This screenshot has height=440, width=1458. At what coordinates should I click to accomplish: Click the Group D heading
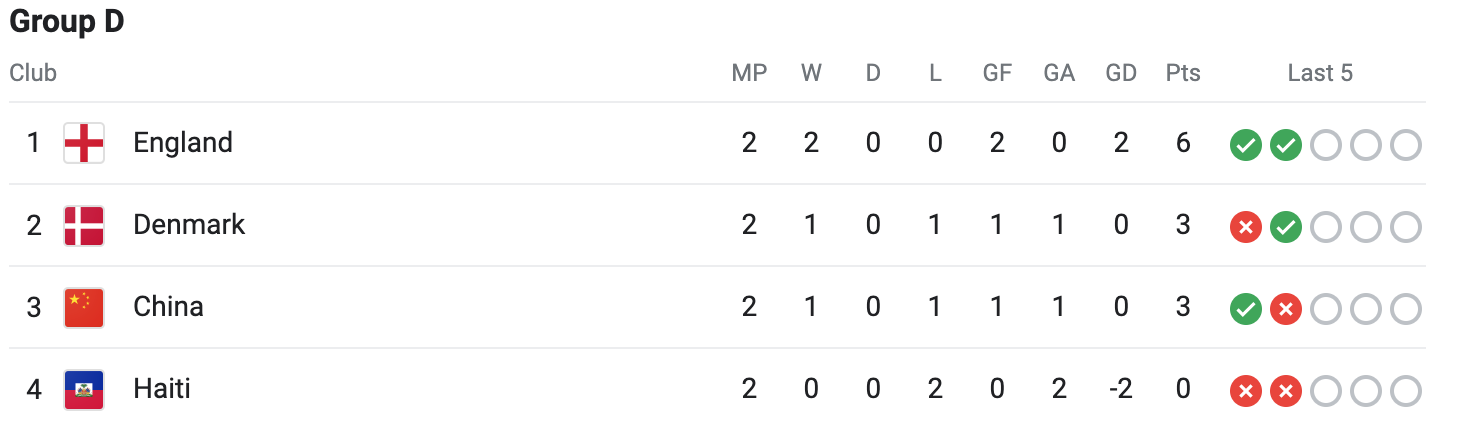(x=67, y=22)
